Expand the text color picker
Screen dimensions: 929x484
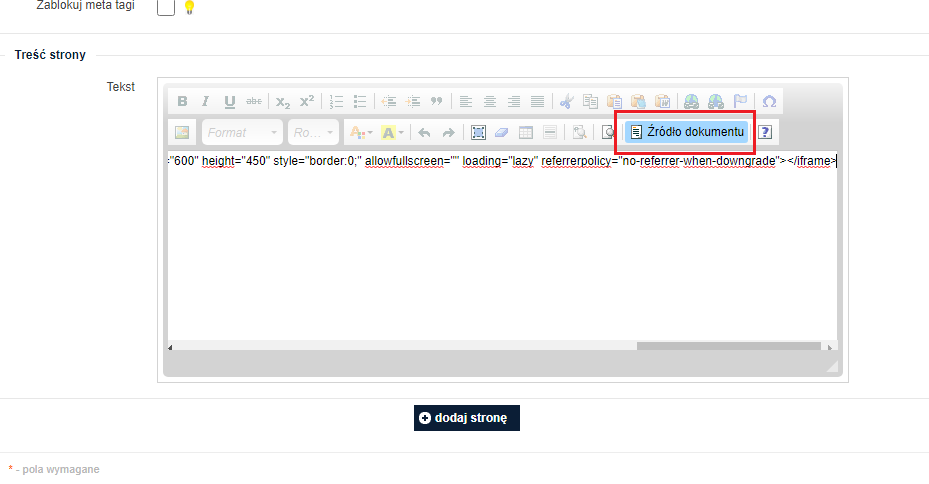pos(359,132)
